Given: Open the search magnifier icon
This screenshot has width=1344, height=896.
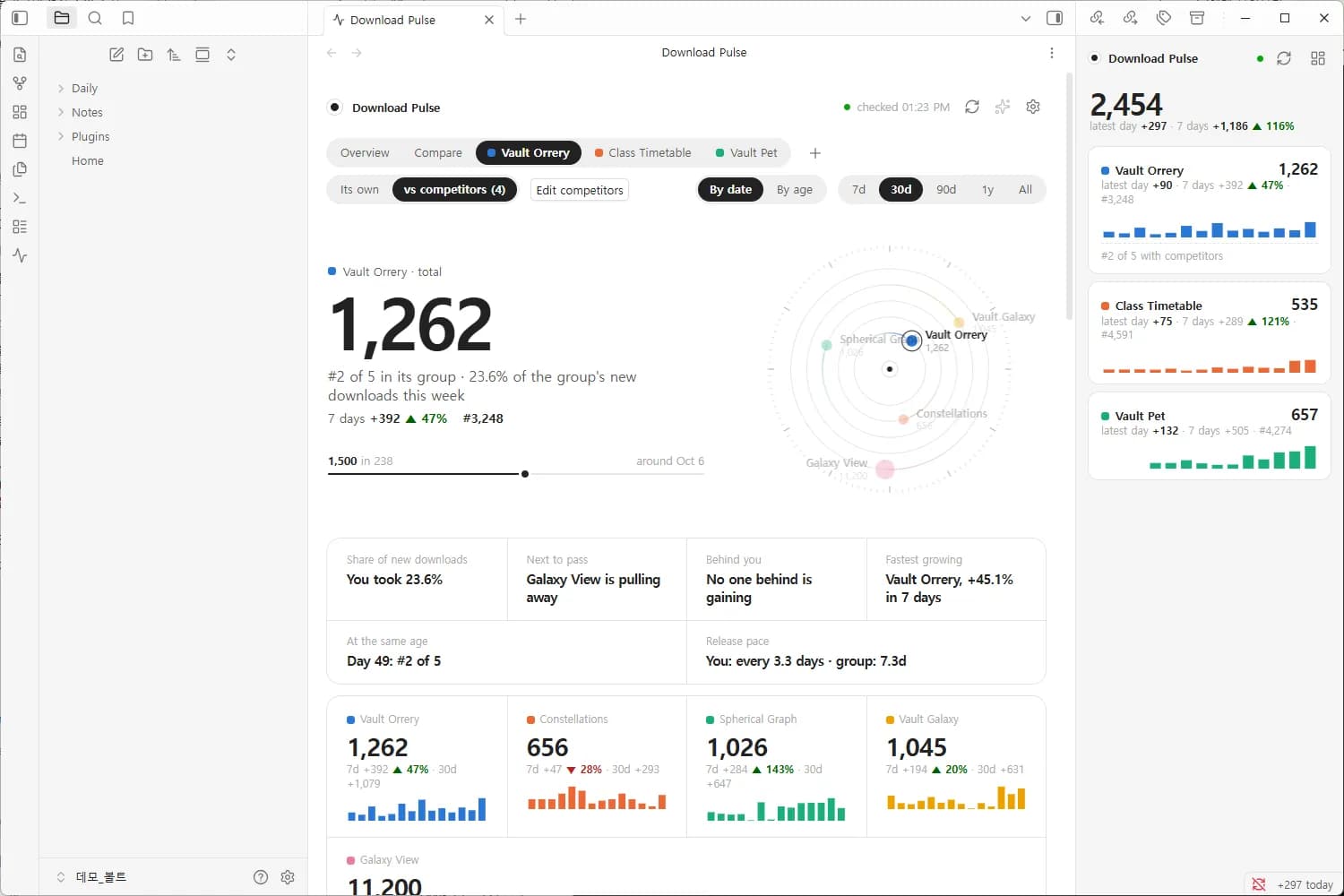Looking at the screenshot, I should pyautogui.click(x=95, y=18).
